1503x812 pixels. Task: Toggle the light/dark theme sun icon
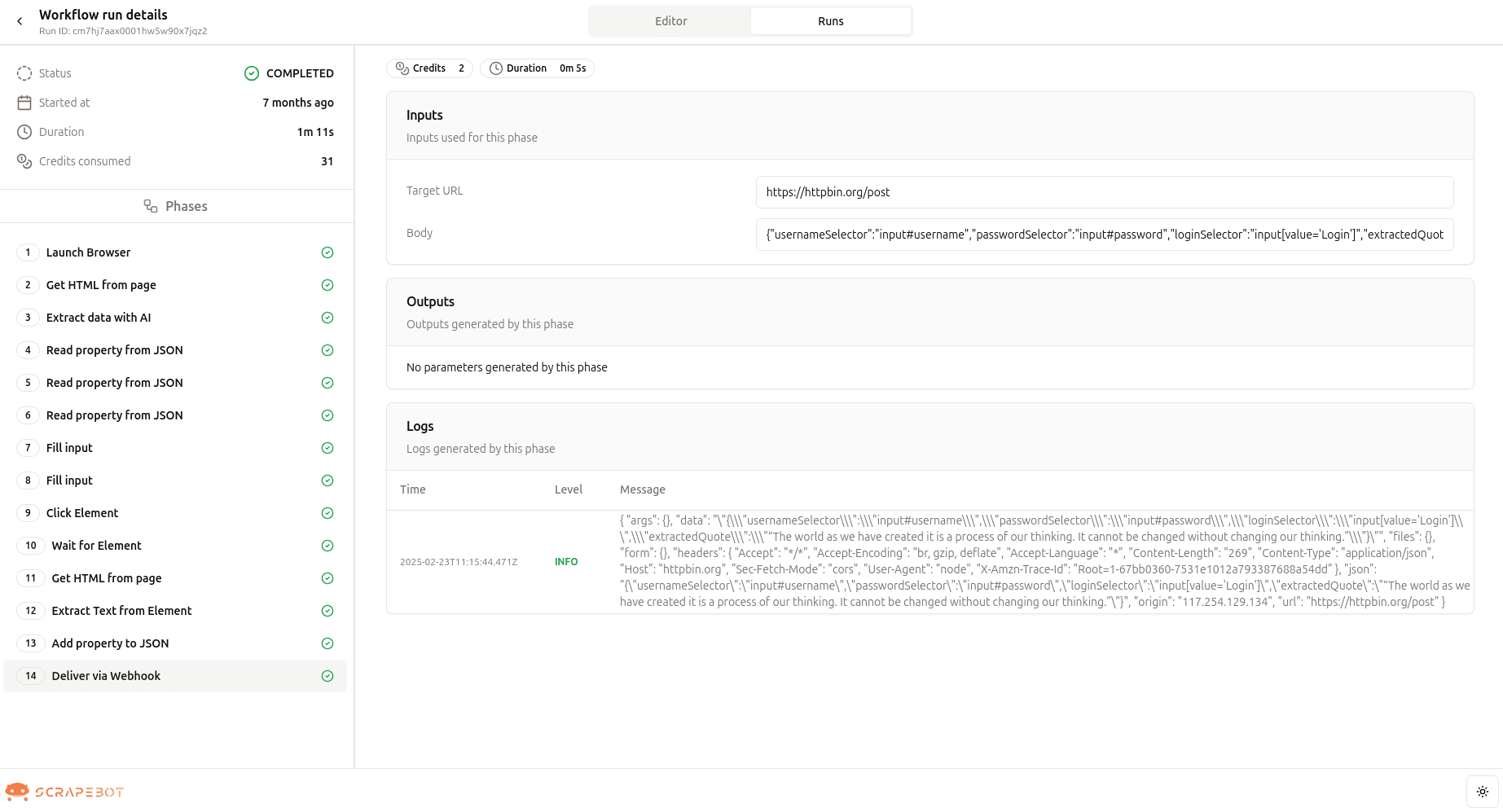click(1482, 792)
